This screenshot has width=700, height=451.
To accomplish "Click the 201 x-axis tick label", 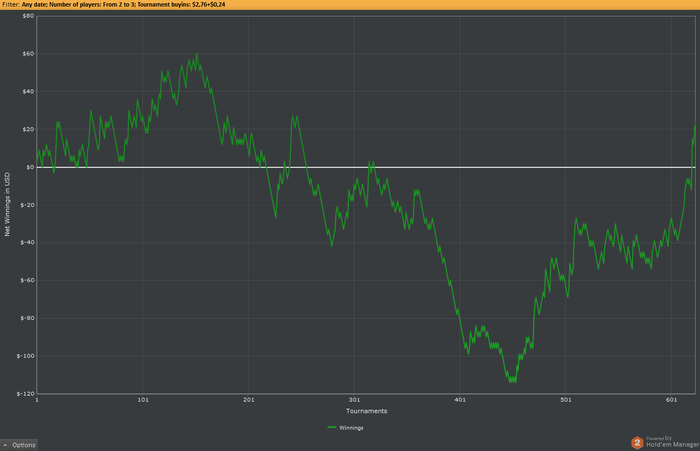I will (249, 400).
